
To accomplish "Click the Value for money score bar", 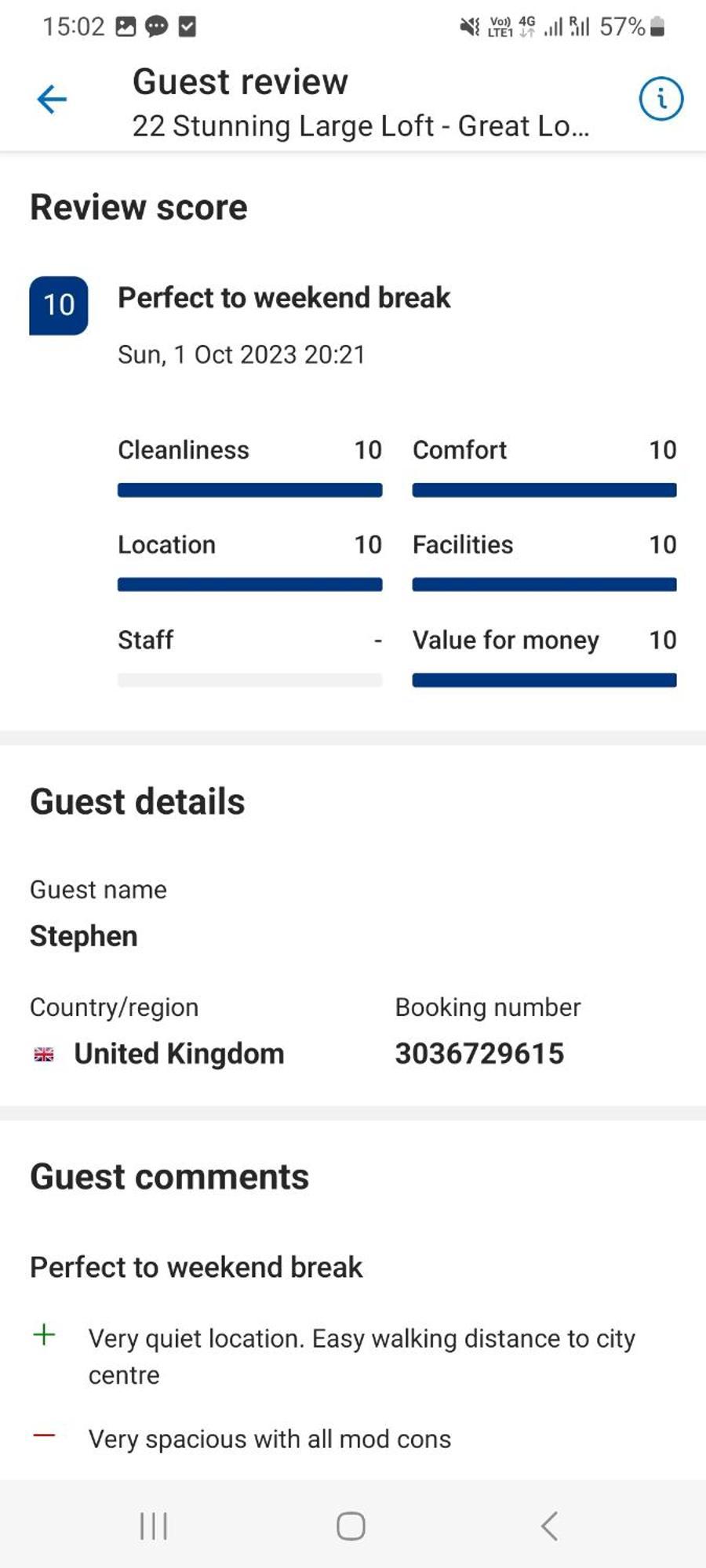I will (544, 680).
